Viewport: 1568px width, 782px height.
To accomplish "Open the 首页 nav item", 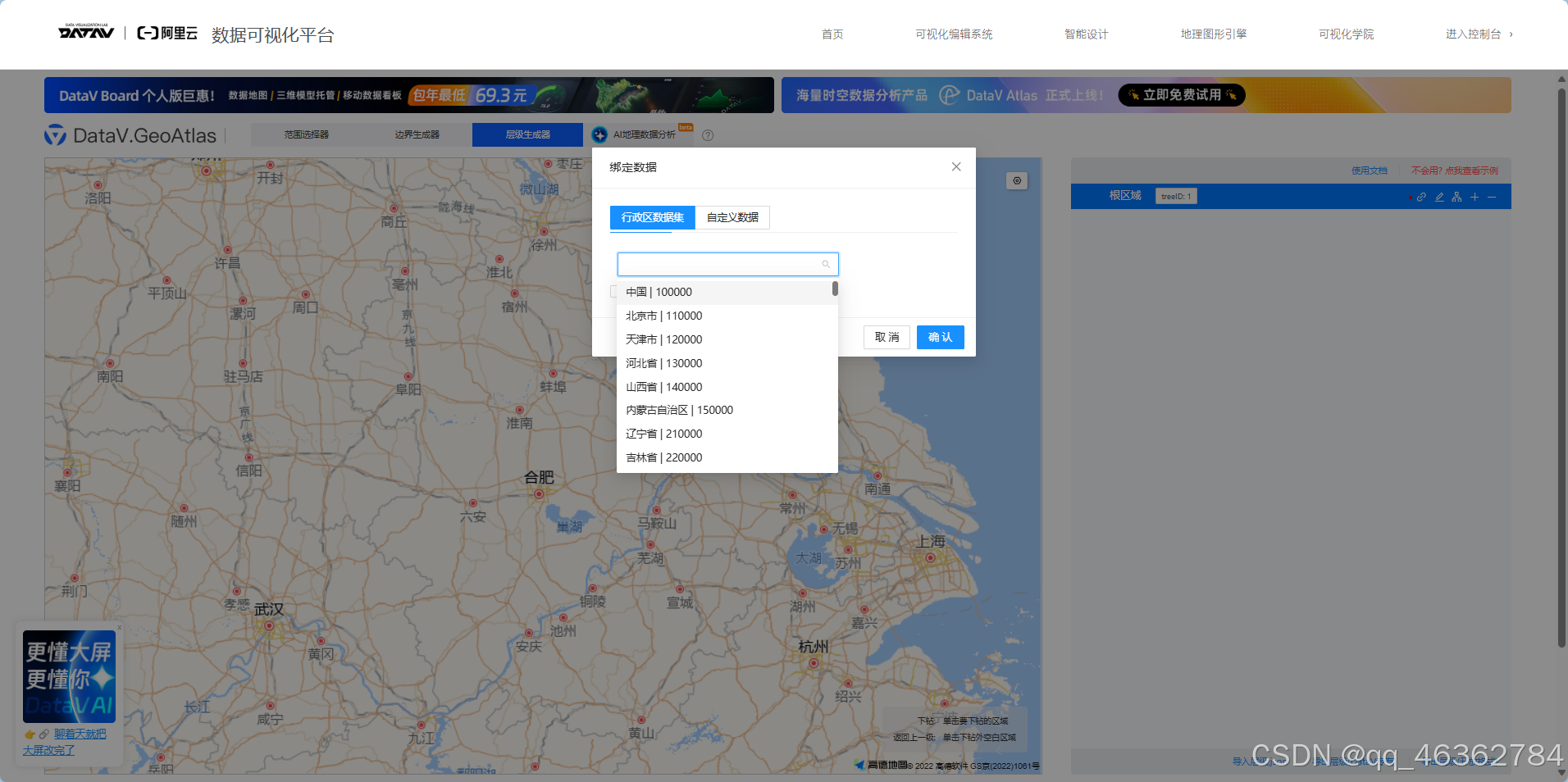I will (x=832, y=34).
